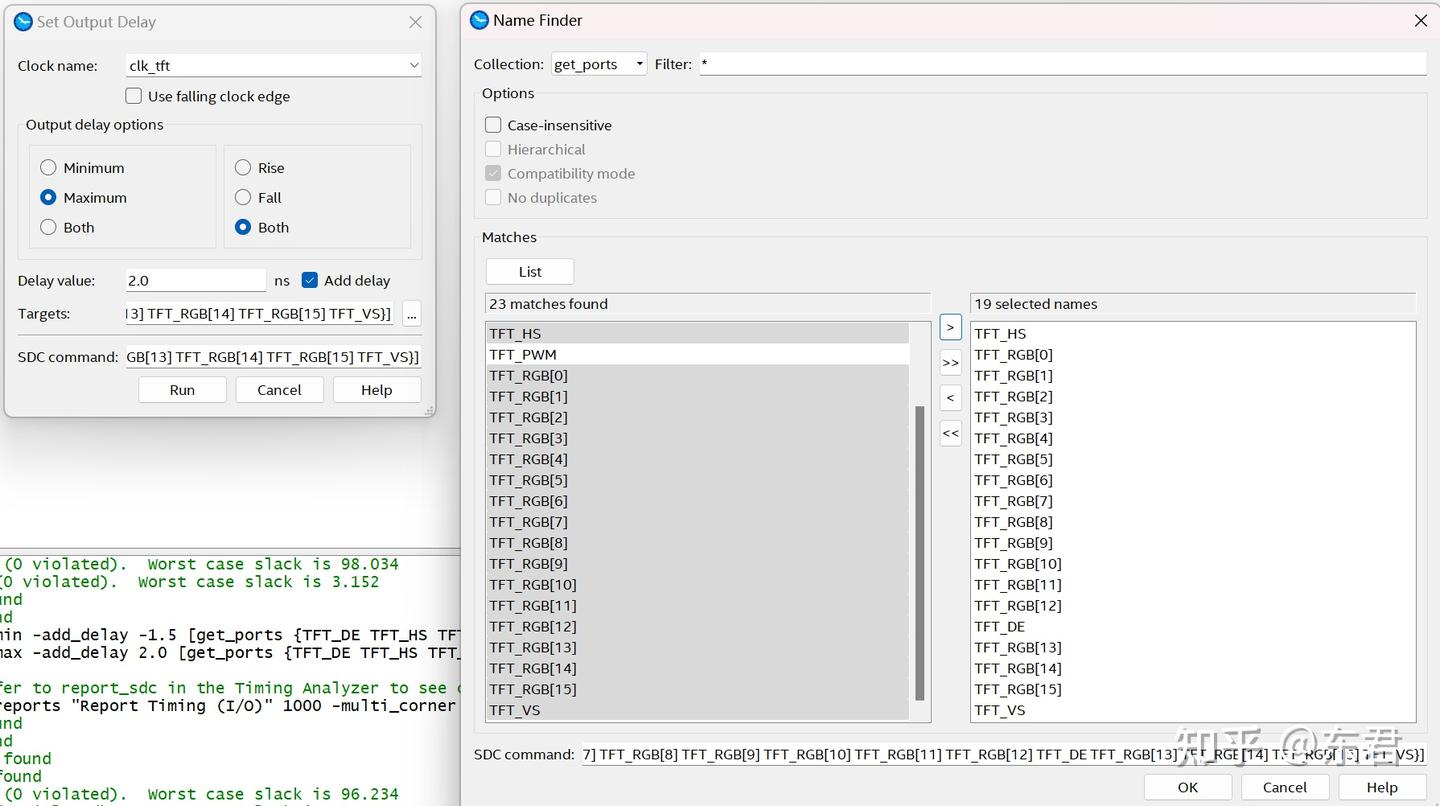Click the remove all '<<' arrow button
Viewport: 1440px width, 806px height.
click(950, 433)
